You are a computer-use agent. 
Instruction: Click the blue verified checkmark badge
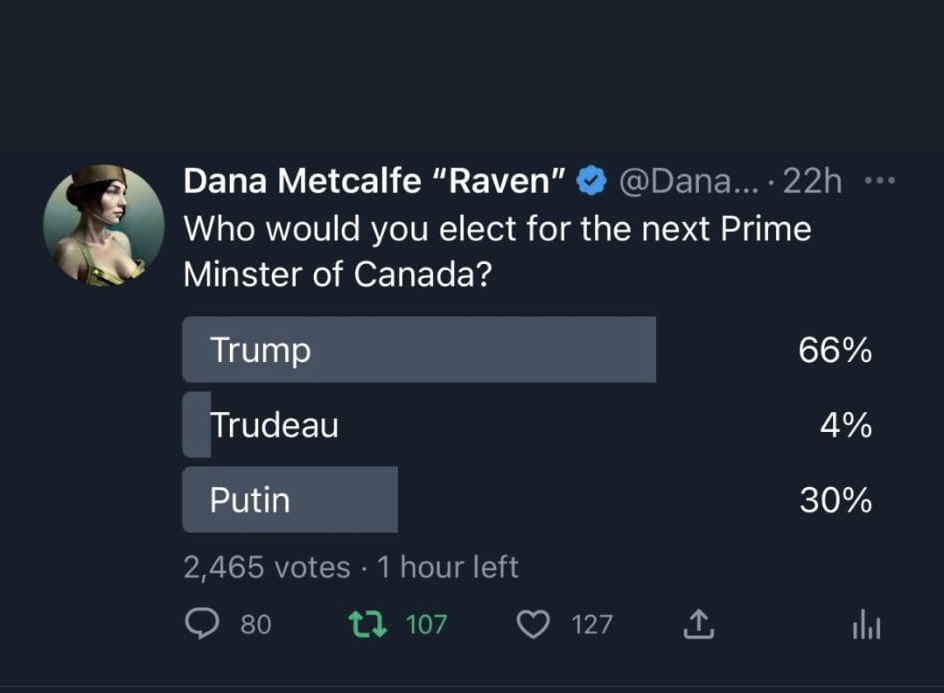[591, 181]
